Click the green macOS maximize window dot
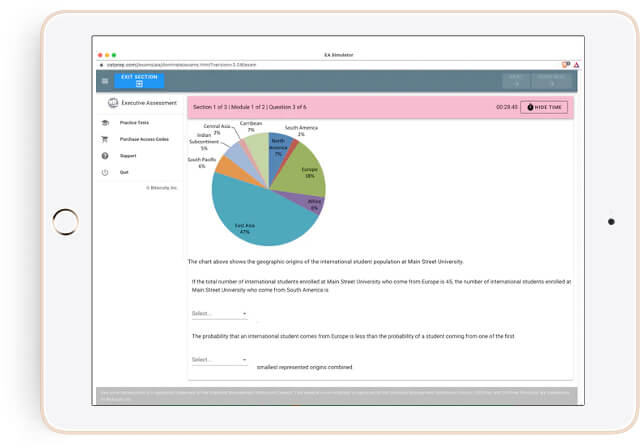 pos(114,55)
